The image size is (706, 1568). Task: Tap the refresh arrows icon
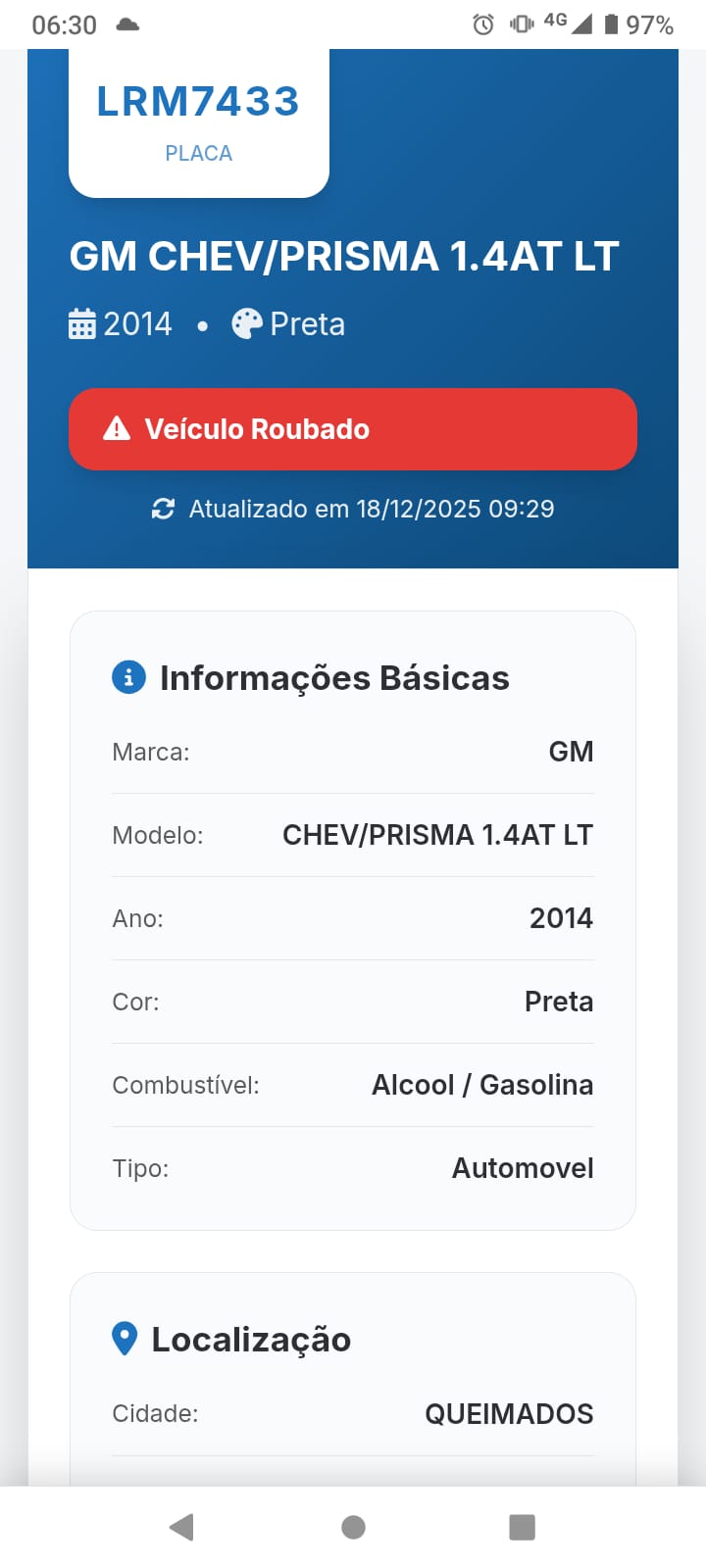163,509
